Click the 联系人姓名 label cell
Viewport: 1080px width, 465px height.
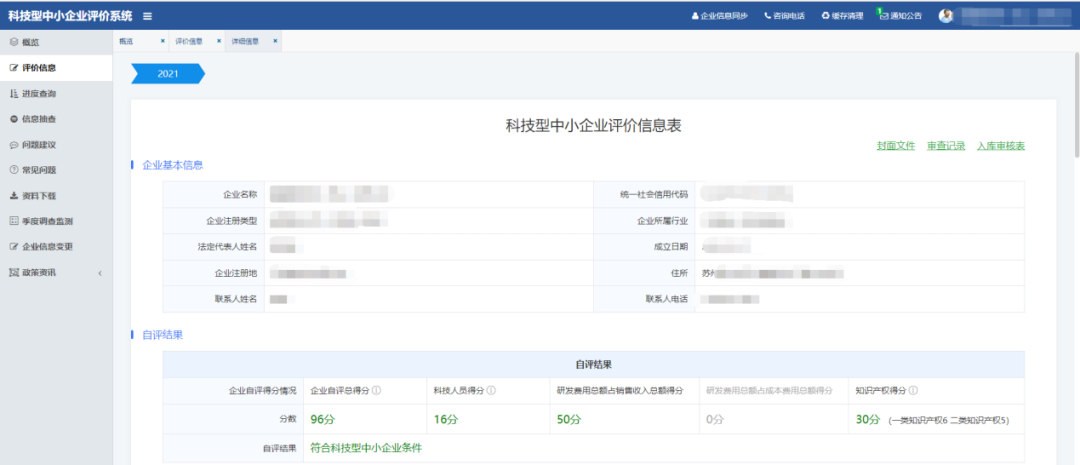(214, 299)
